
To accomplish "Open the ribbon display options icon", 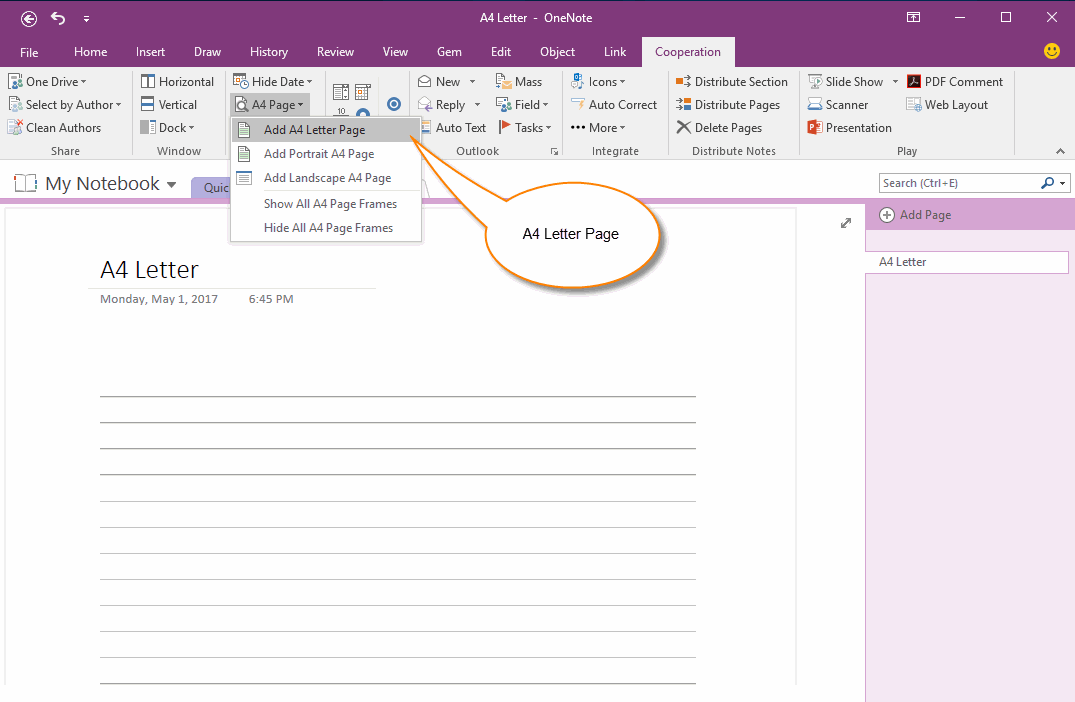I will [x=913, y=18].
